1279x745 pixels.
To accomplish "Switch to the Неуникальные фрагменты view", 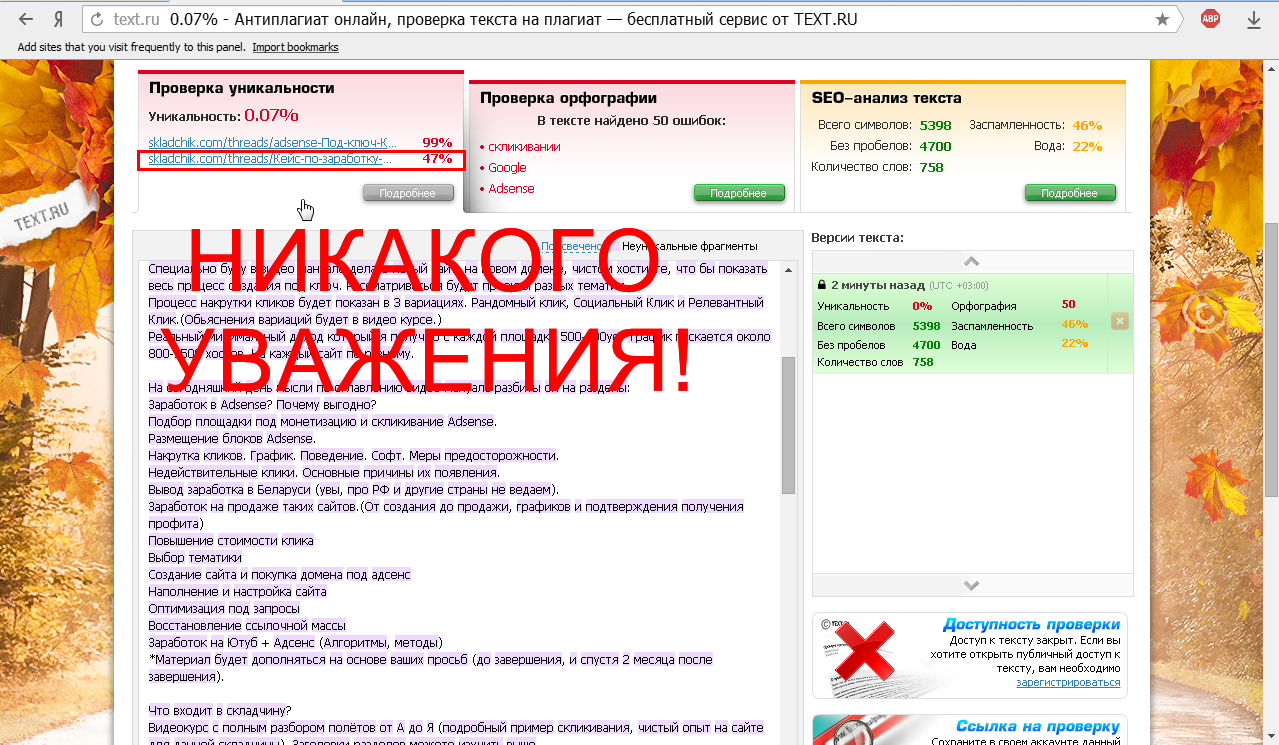I will point(689,246).
